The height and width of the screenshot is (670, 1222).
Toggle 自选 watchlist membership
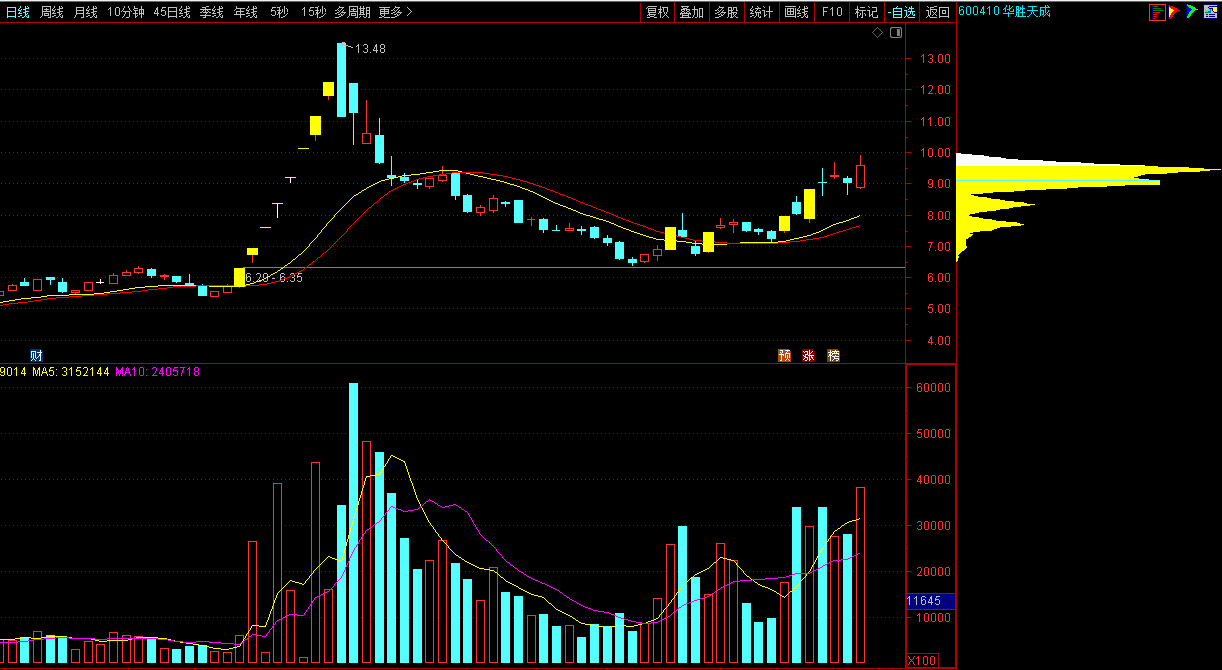901,12
